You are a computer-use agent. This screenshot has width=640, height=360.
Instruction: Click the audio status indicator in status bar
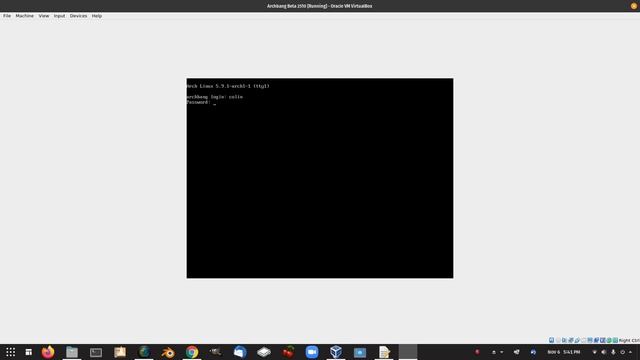pos(564,340)
